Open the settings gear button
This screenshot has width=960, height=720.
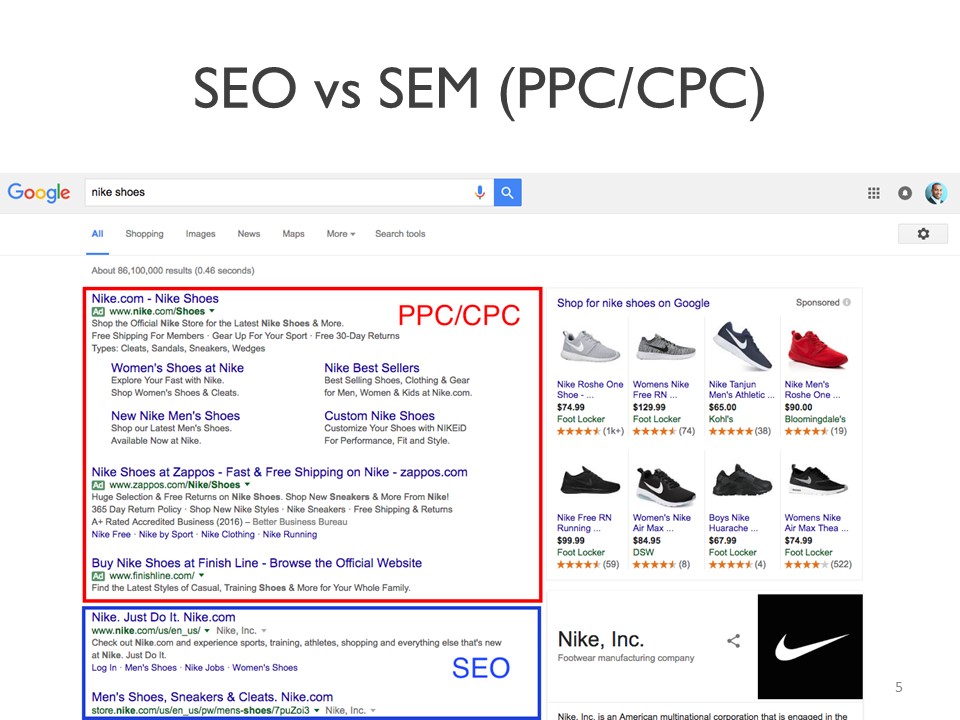tap(923, 234)
